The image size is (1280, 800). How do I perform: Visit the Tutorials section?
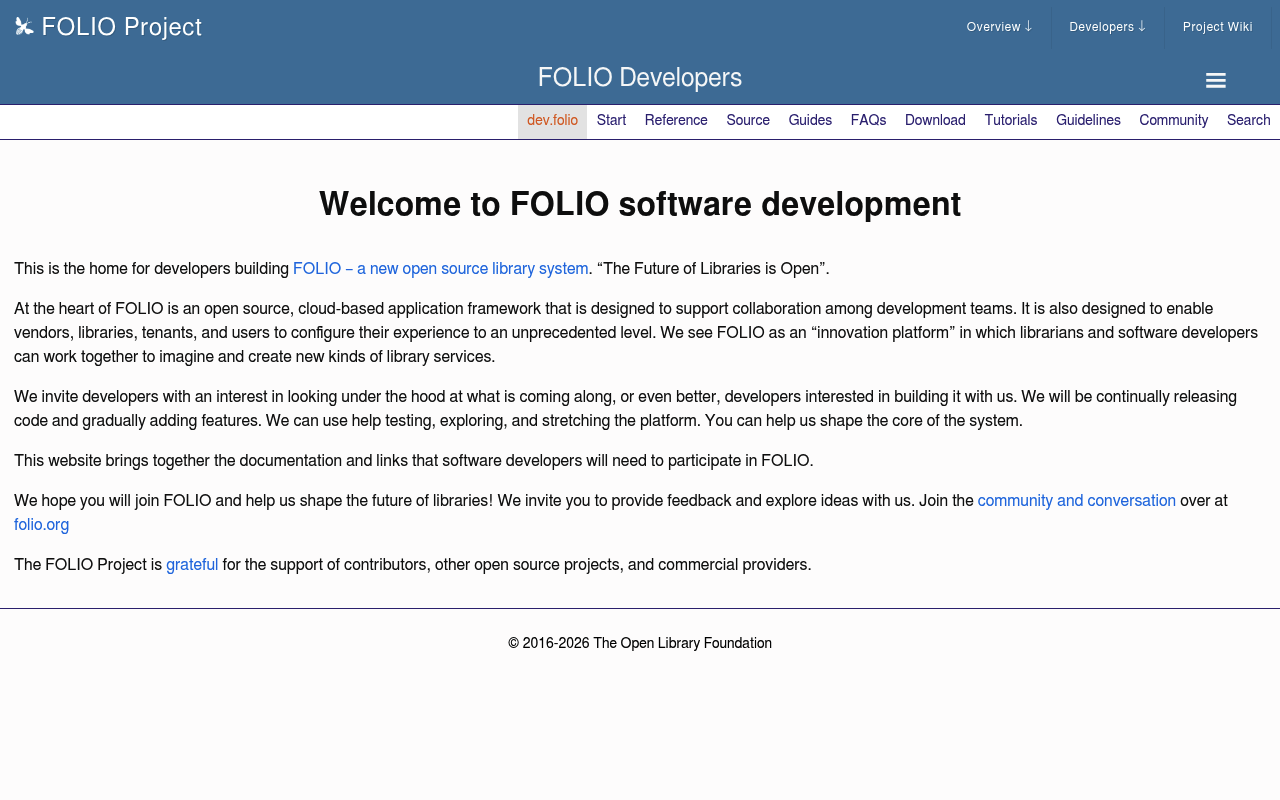1011,121
